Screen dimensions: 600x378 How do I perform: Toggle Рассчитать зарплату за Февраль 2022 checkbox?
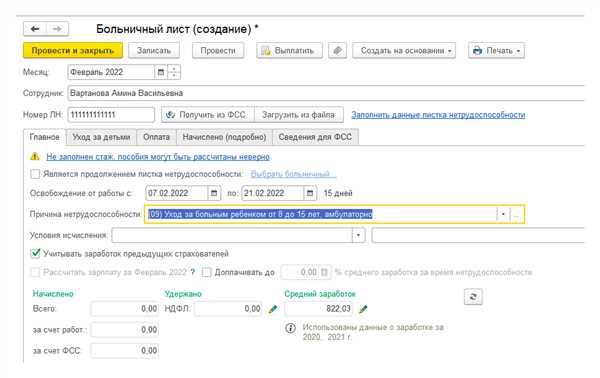pos(35,272)
